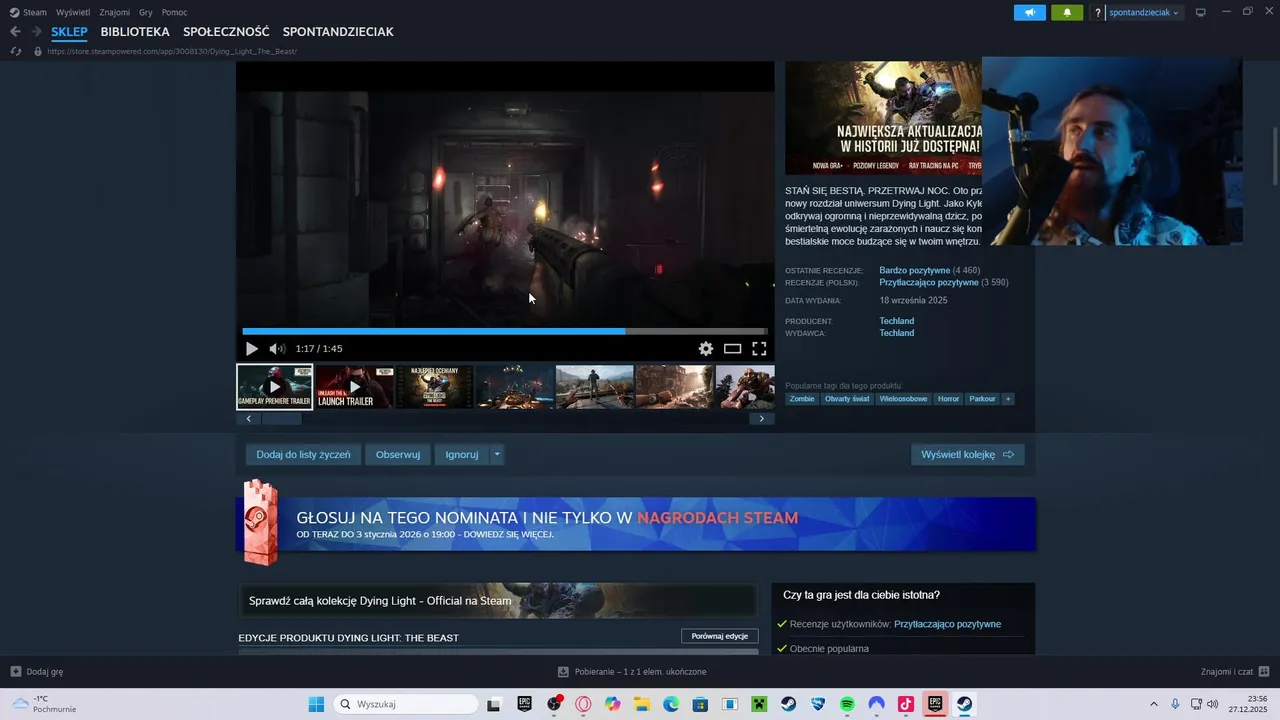Click the Wyszukaj taskbar search box

tap(405, 704)
